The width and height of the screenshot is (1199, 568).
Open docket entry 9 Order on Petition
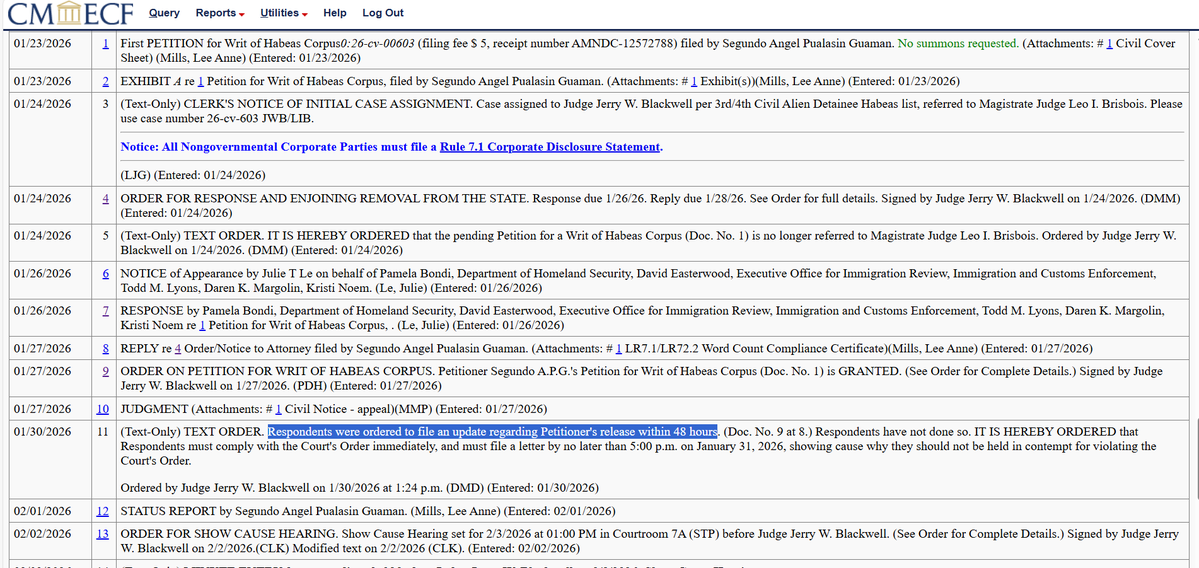point(106,372)
